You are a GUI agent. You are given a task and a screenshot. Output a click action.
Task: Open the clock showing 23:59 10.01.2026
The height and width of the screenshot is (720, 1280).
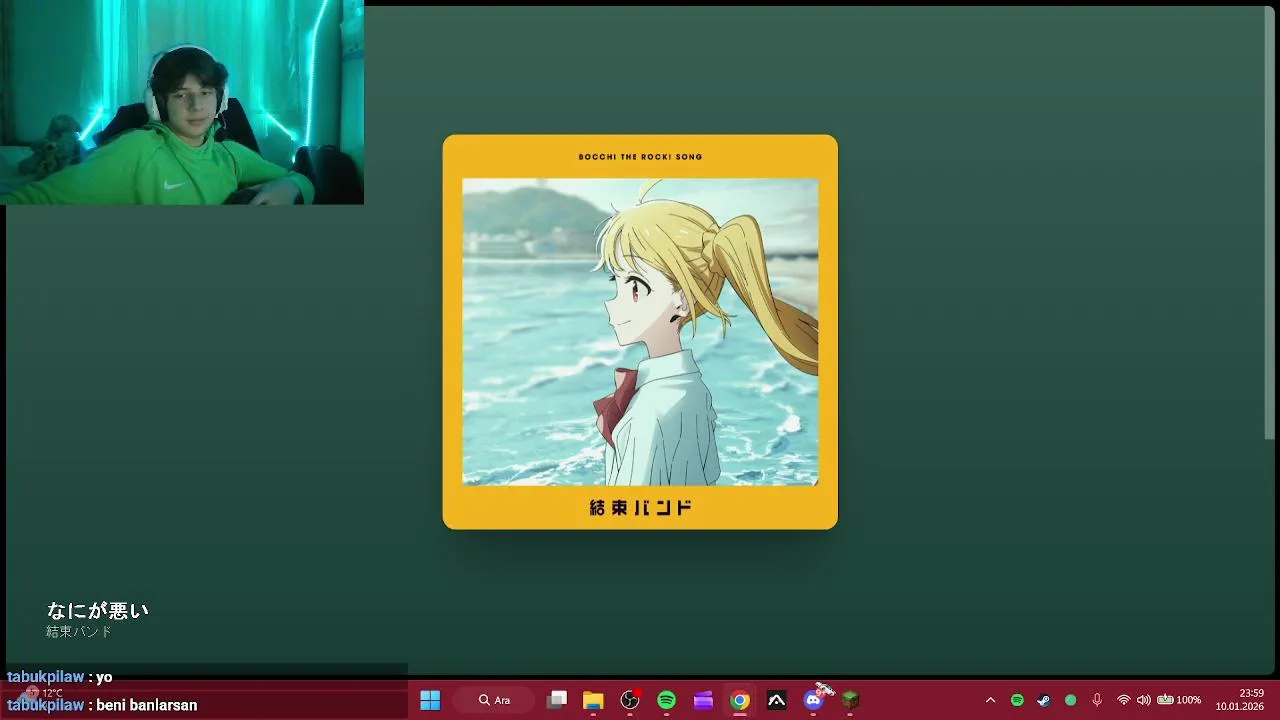point(1240,700)
